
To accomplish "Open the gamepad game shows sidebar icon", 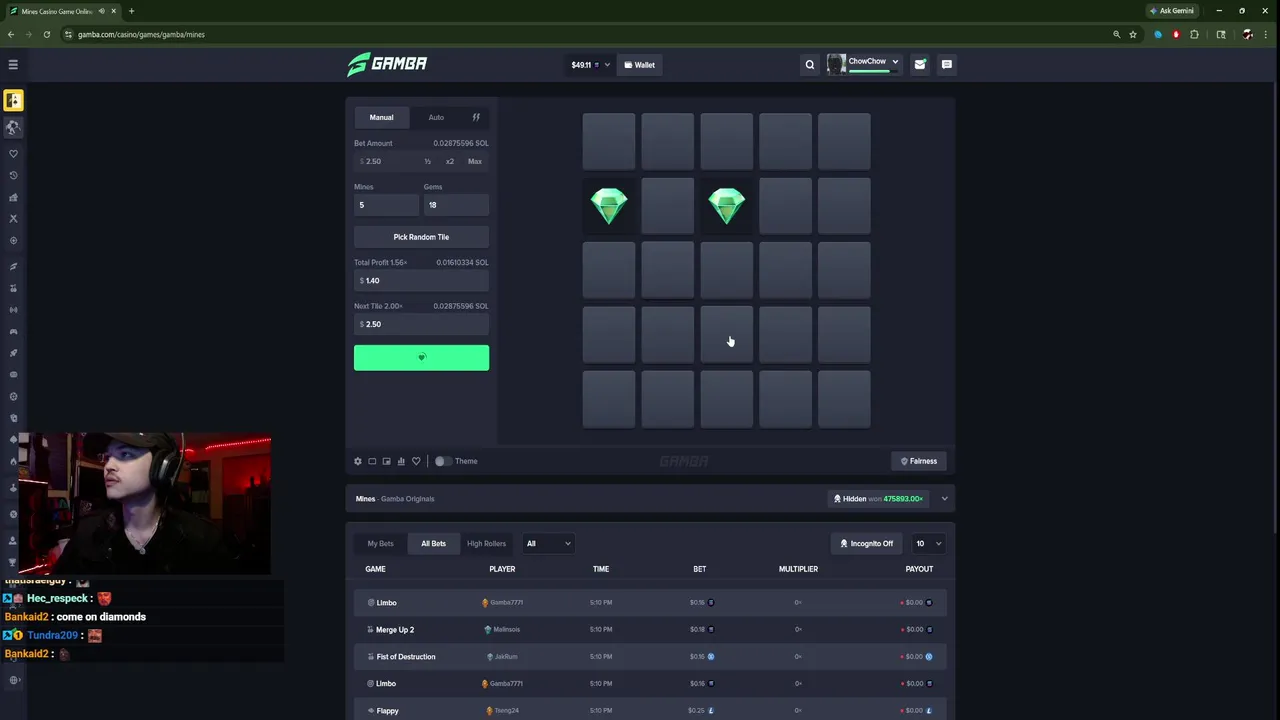I will click(13, 331).
